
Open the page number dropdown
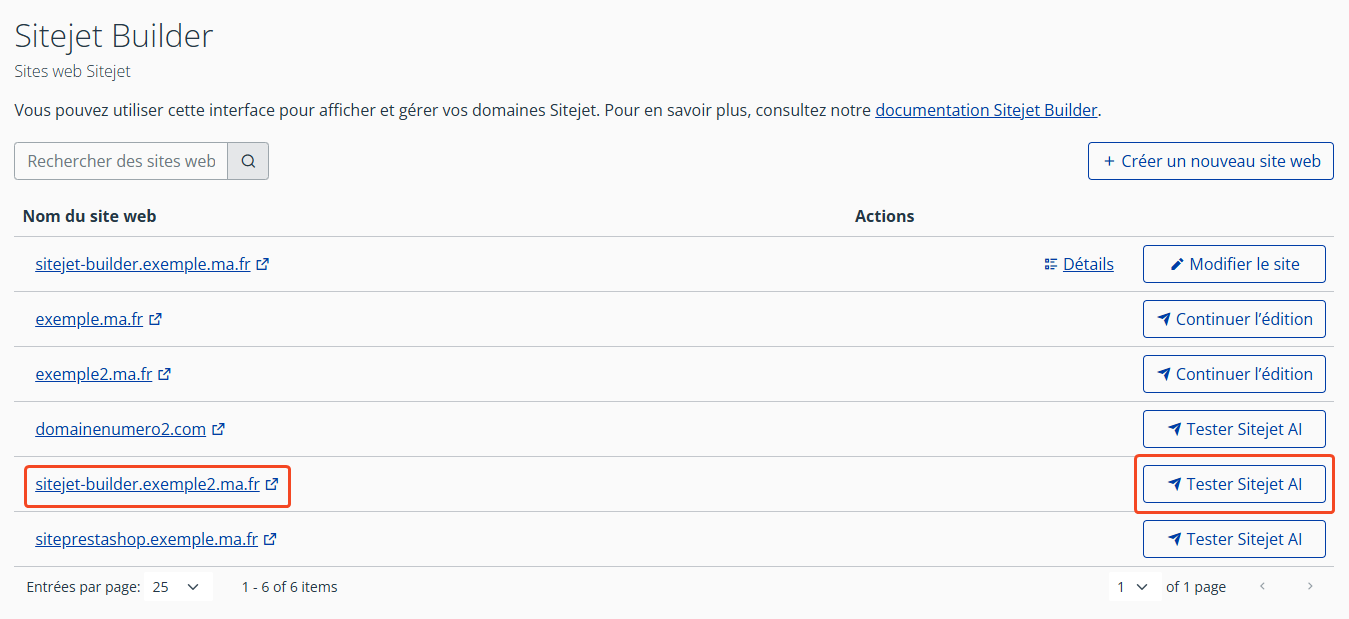[1132, 587]
